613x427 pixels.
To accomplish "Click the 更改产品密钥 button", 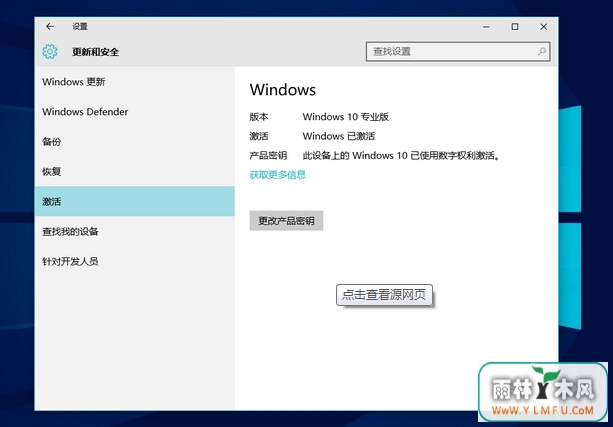I will point(286,221).
